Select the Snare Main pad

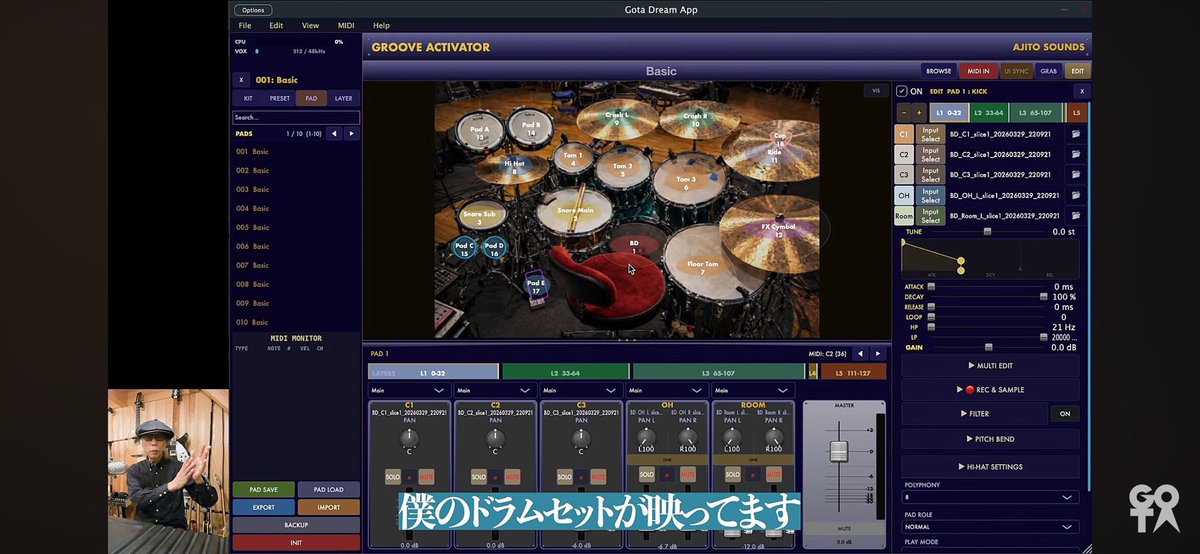575,213
